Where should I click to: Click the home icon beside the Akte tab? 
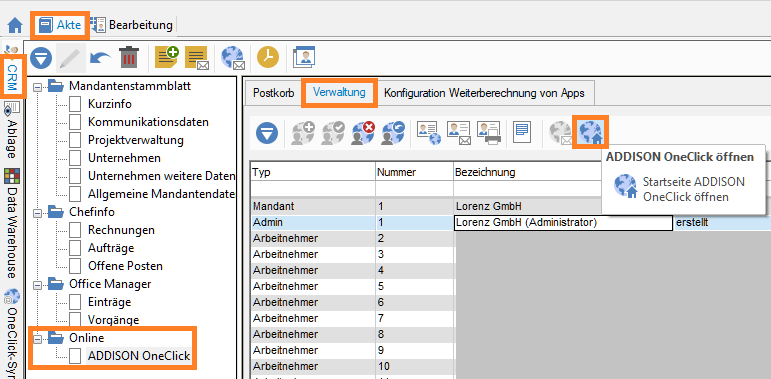coord(15,25)
